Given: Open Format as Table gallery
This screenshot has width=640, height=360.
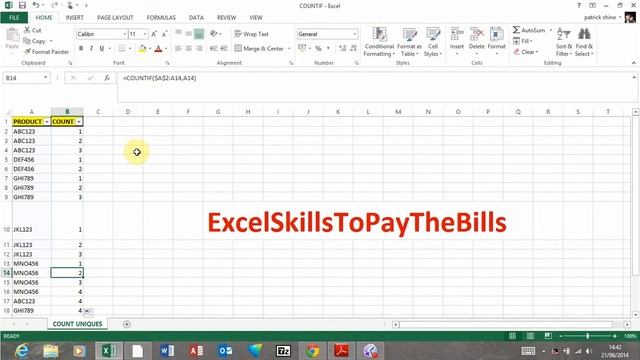Looking at the screenshot, I should [409, 42].
